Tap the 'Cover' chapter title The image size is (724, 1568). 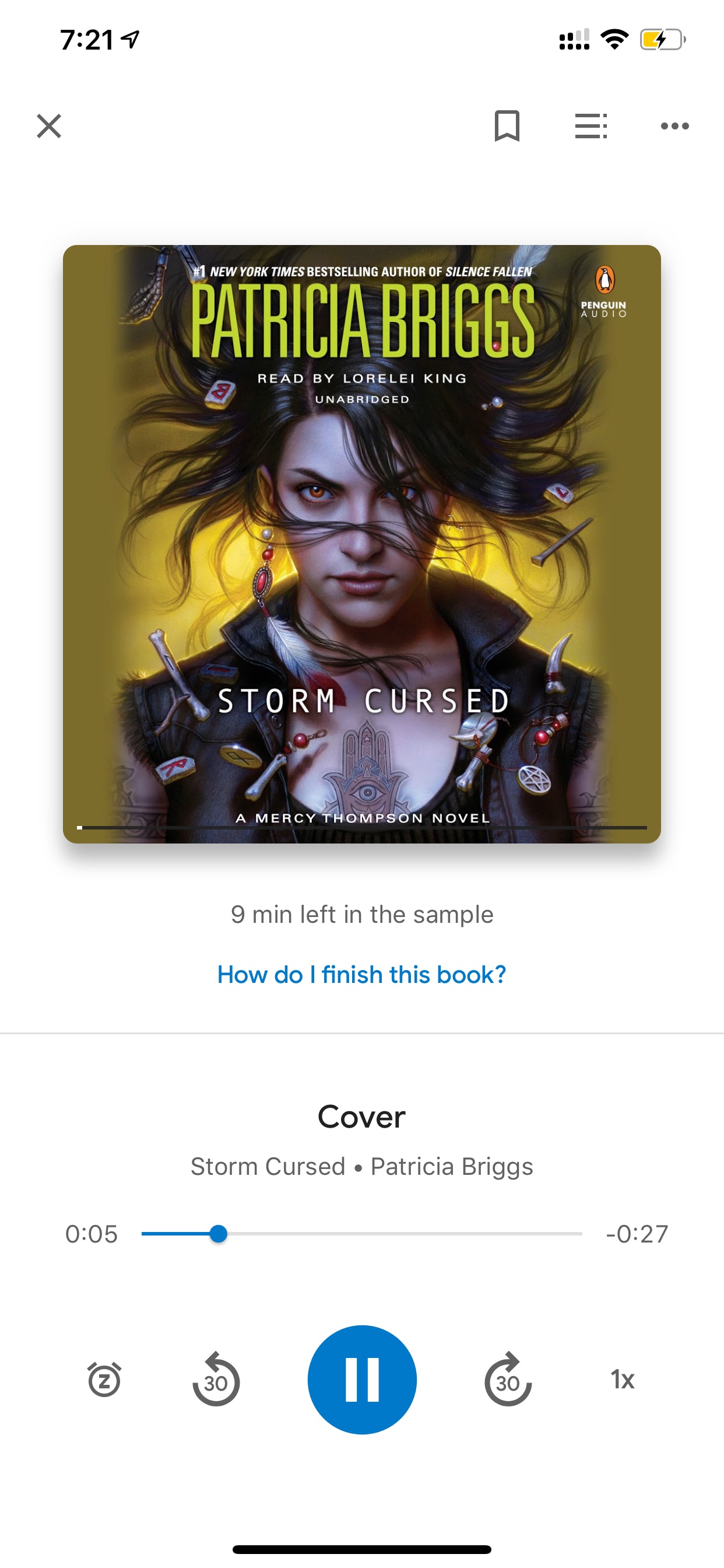click(362, 1116)
